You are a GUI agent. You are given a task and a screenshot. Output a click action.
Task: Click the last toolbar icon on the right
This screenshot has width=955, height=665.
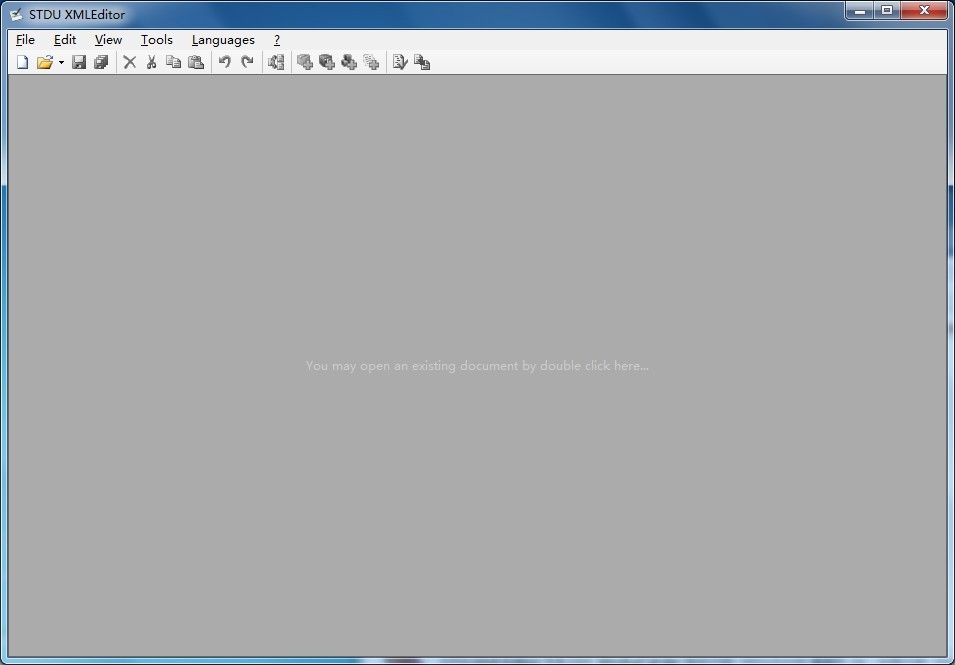[x=422, y=62]
